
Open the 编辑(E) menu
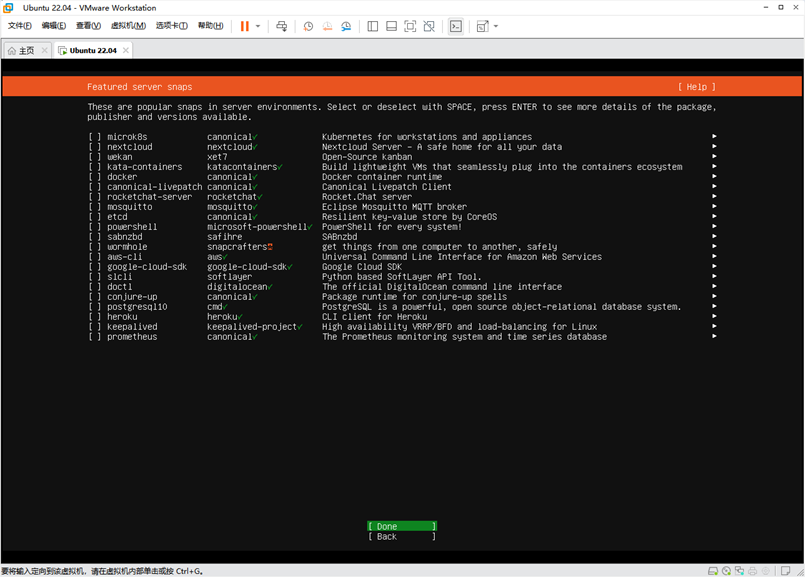pos(53,26)
